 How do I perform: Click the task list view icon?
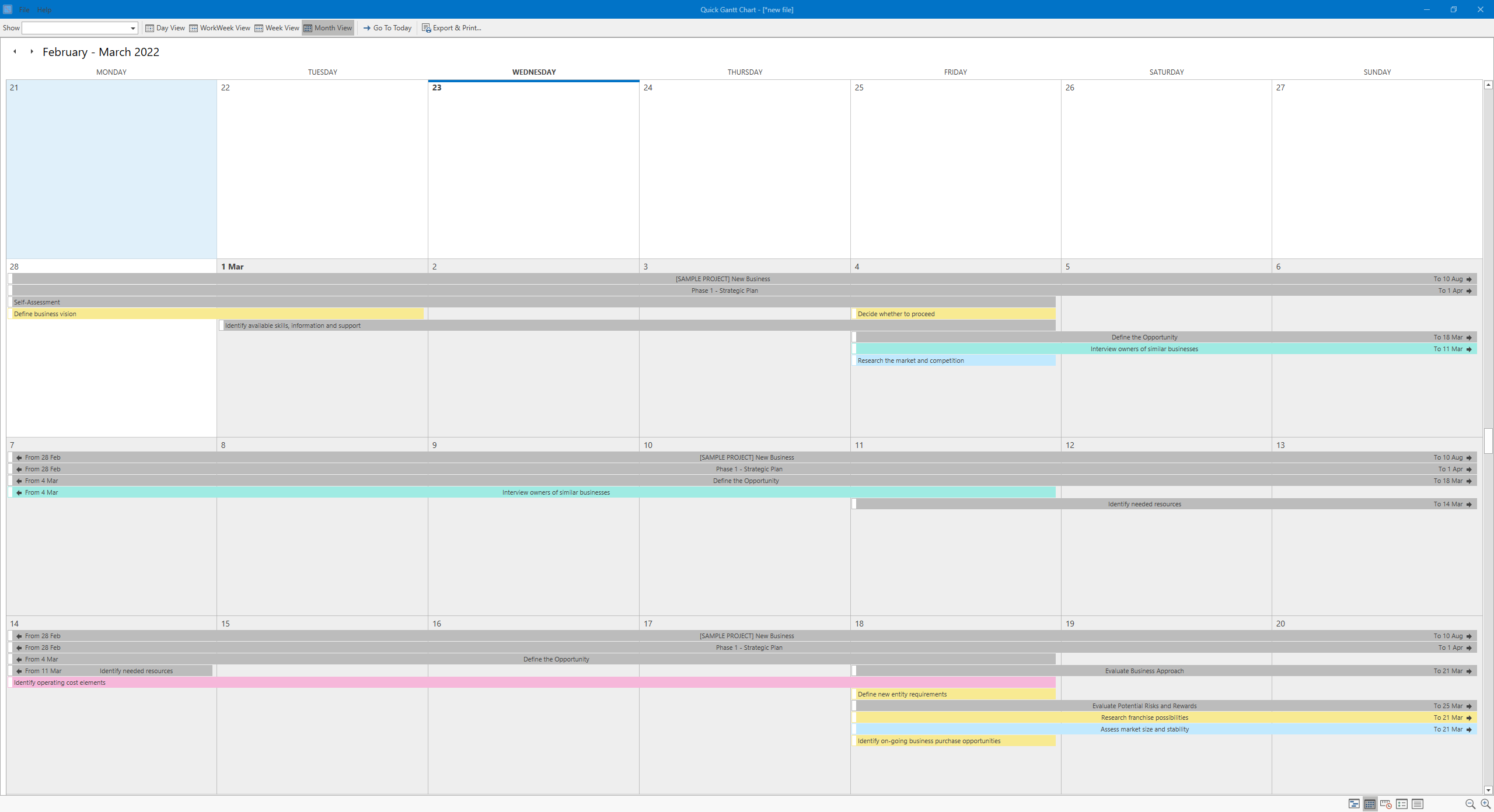pyautogui.click(x=1401, y=804)
